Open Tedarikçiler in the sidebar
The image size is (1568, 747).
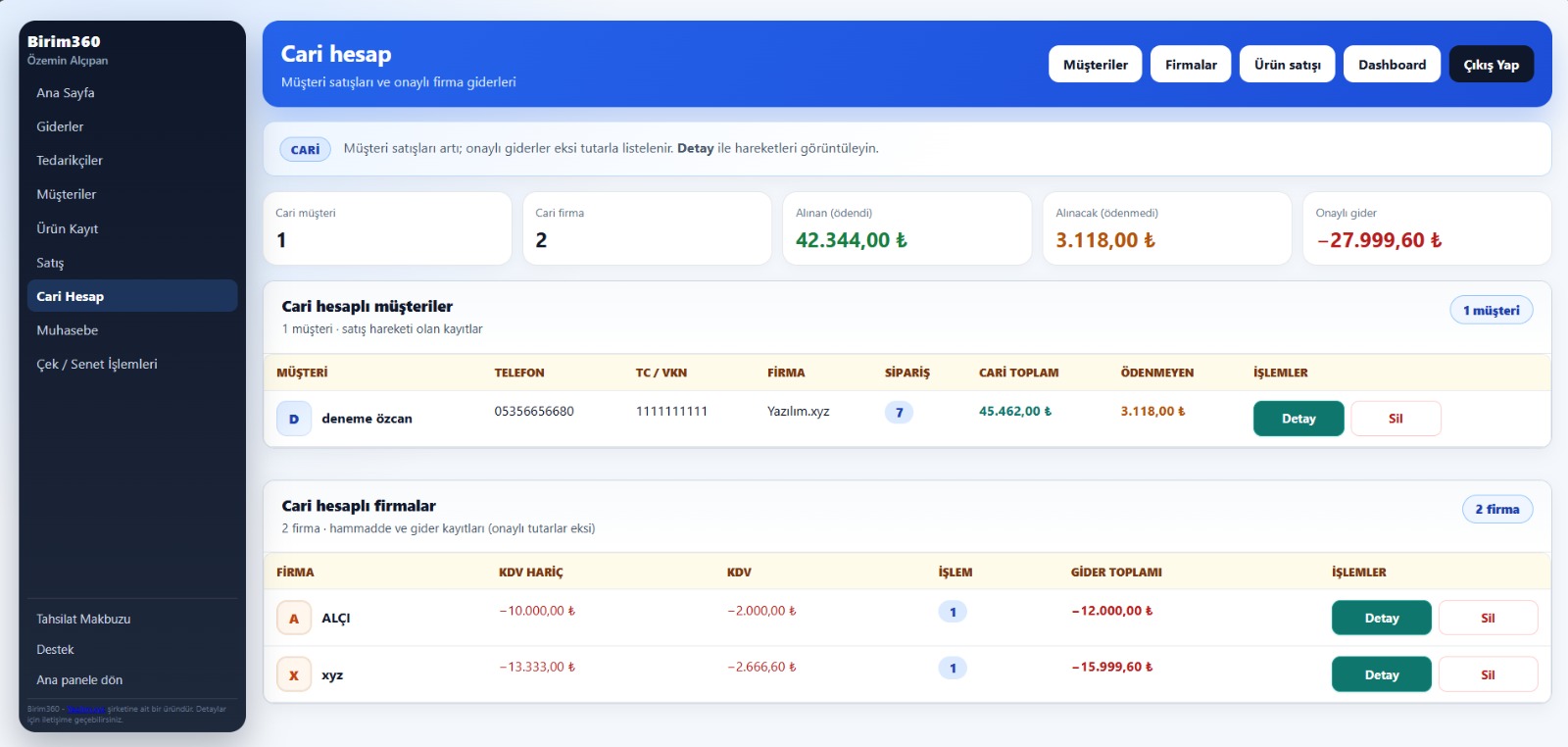[132, 161]
